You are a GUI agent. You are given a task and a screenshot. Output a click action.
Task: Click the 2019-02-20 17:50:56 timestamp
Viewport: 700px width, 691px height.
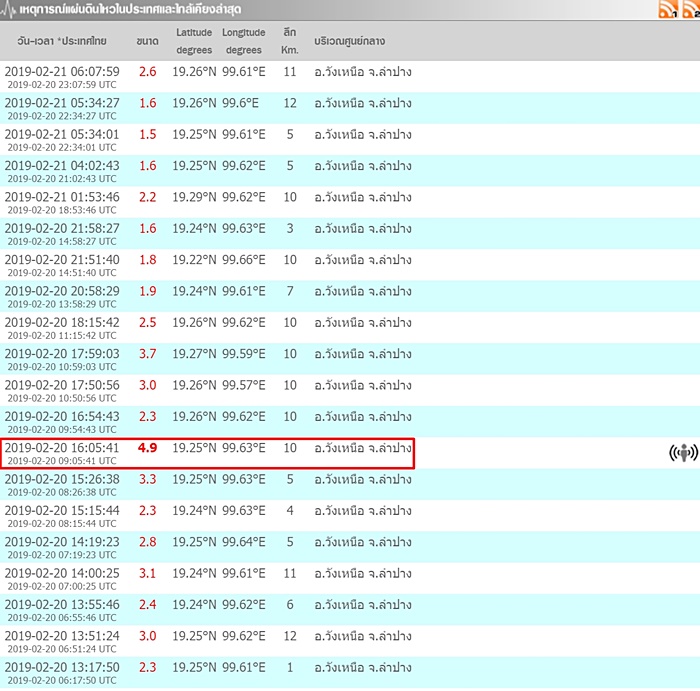(x=62, y=385)
